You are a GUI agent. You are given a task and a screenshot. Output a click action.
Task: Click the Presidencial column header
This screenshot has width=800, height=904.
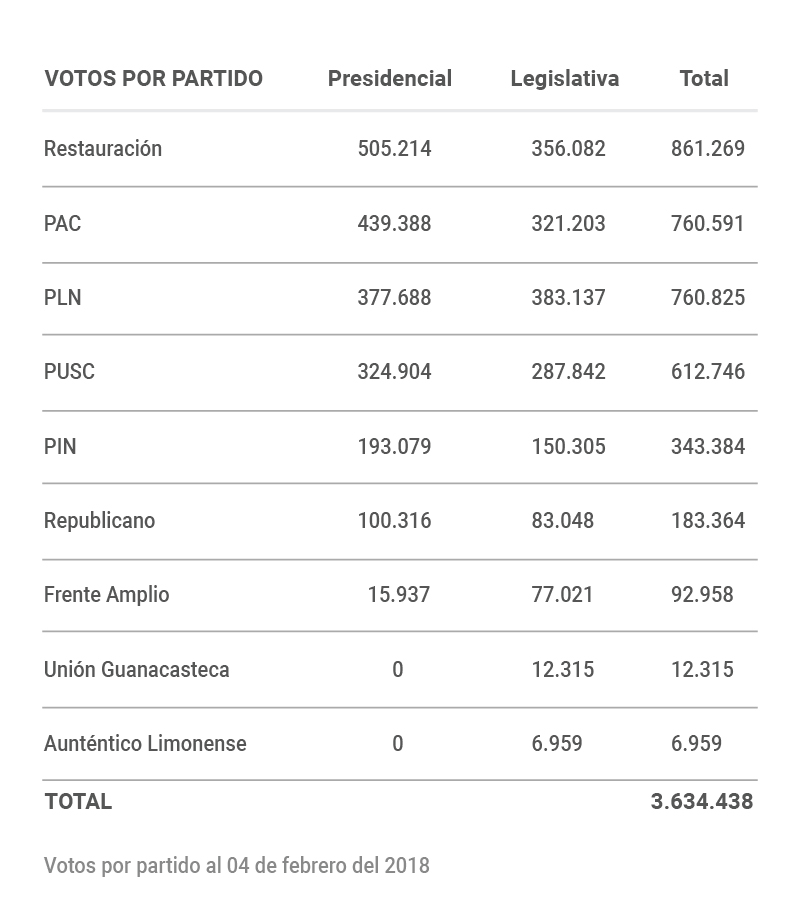(x=389, y=79)
